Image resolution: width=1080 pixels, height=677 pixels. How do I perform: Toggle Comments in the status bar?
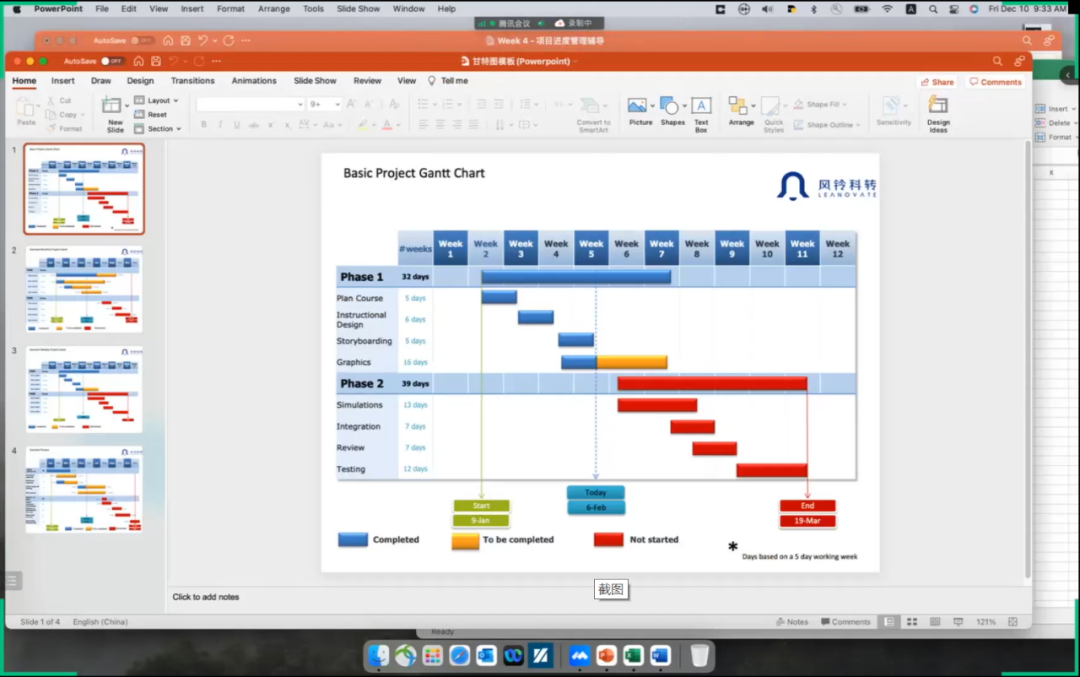click(x=846, y=622)
